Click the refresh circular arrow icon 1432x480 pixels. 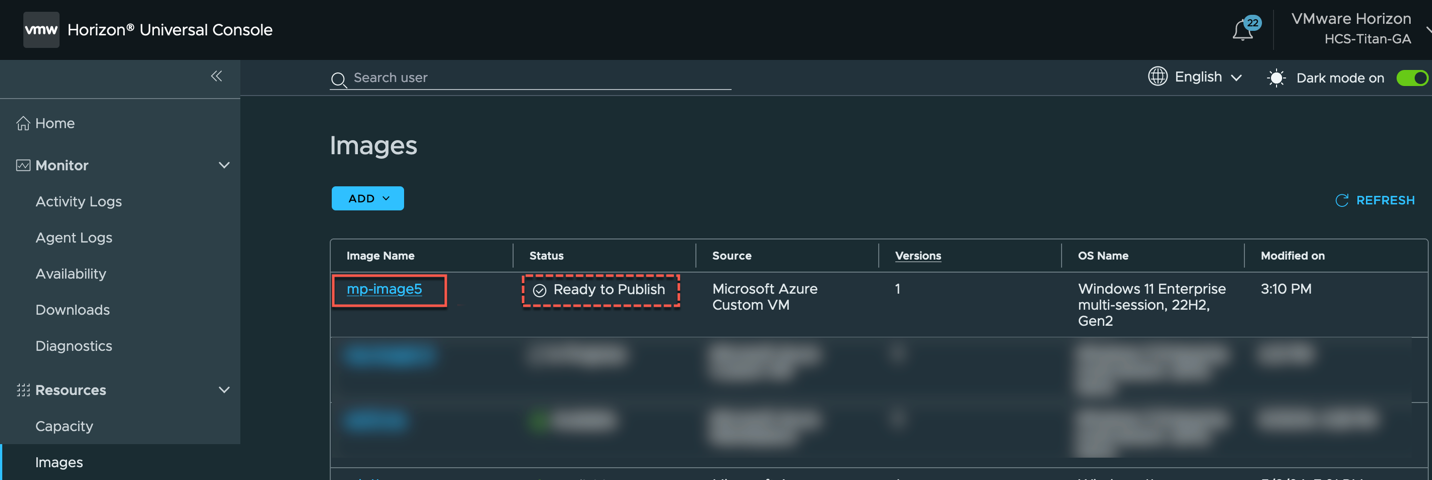(1342, 200)
